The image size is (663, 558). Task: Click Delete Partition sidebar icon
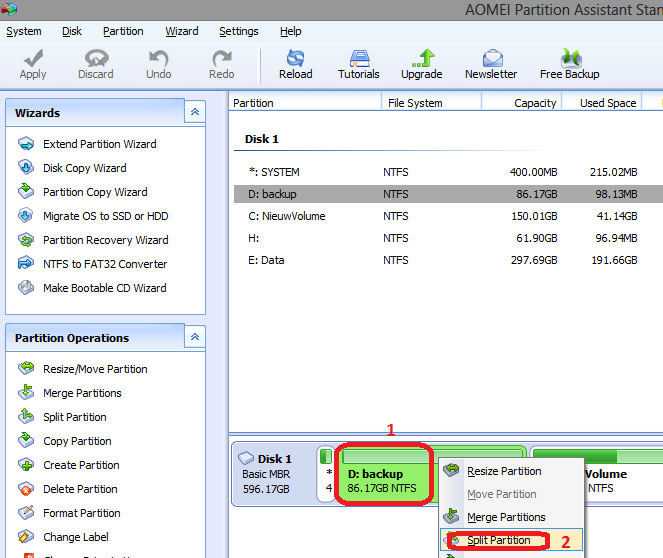26,489
